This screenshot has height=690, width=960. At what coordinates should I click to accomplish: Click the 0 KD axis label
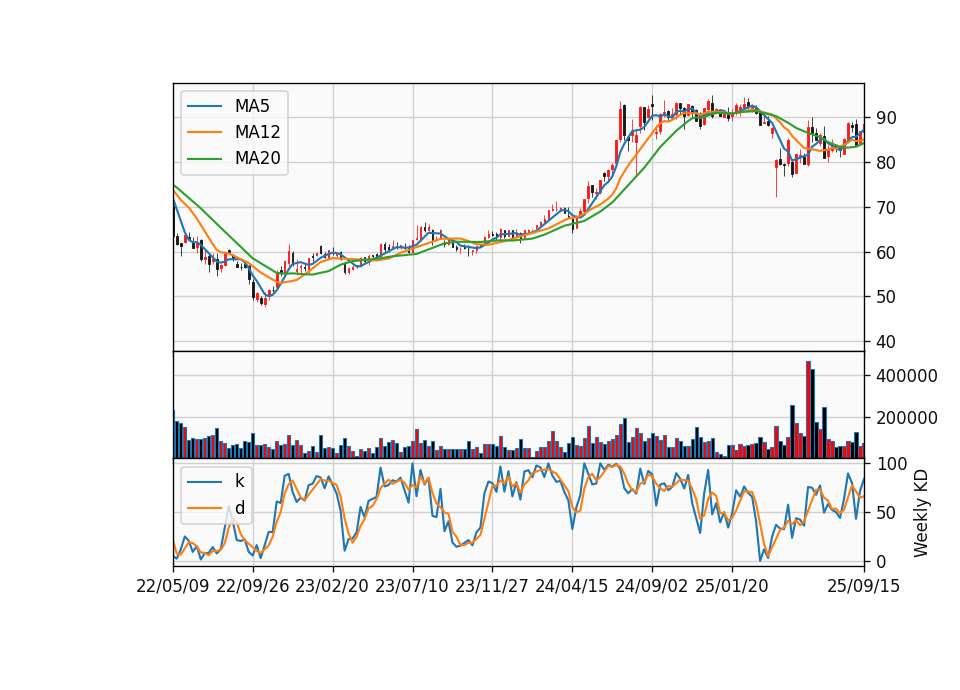881,561
